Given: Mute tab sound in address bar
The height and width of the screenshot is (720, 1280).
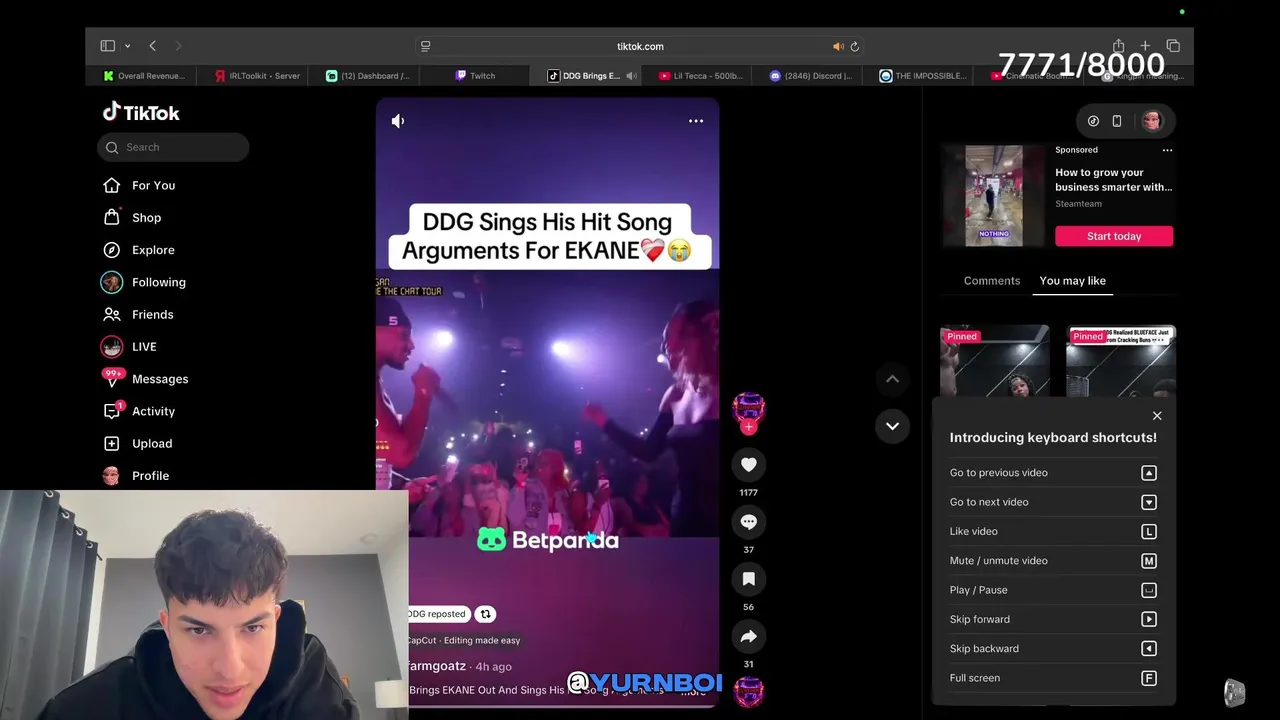Looking at the screenshot, I should [x=838, y=46].
